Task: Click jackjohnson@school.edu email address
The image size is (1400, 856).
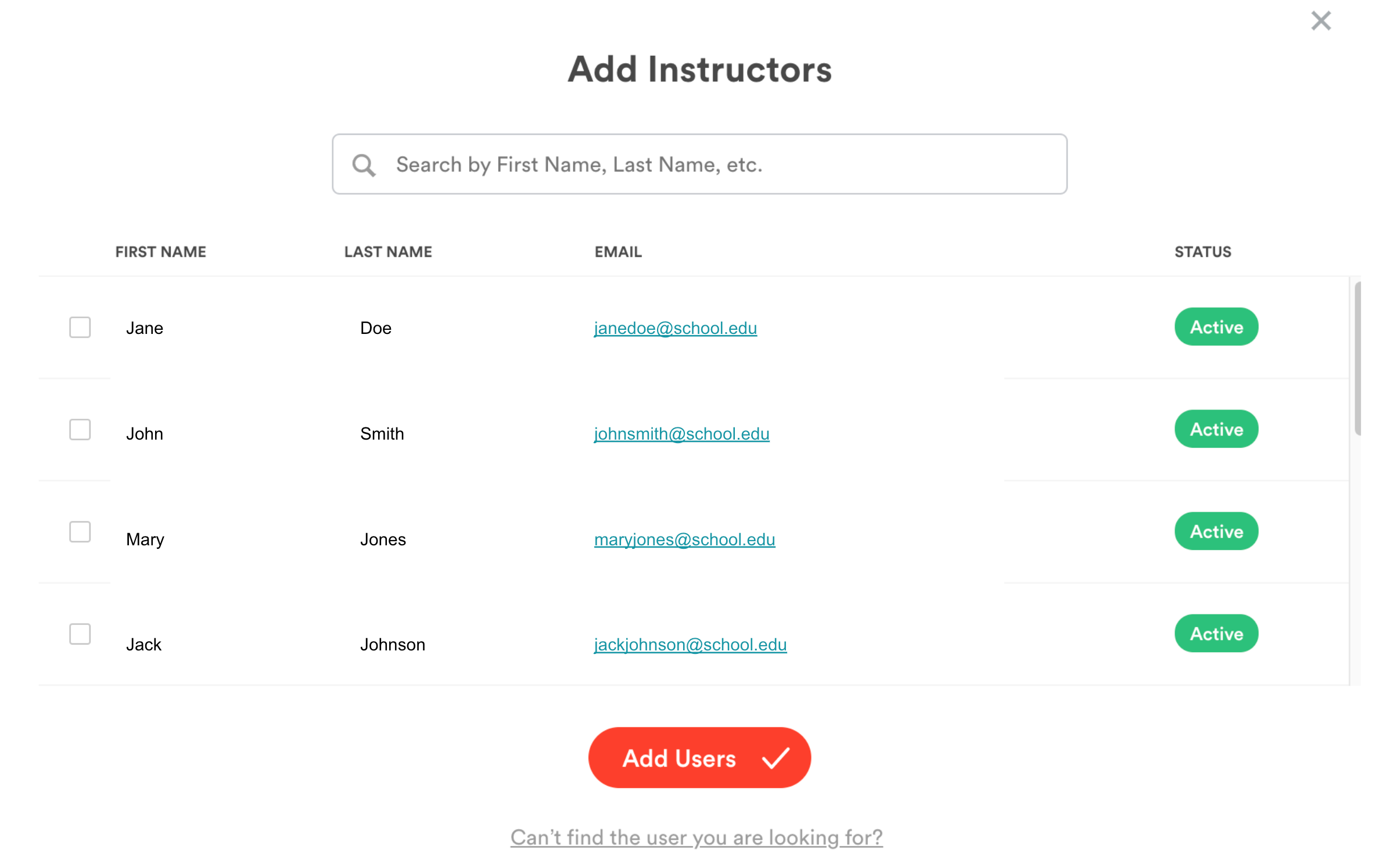Action: pos(690,645)
